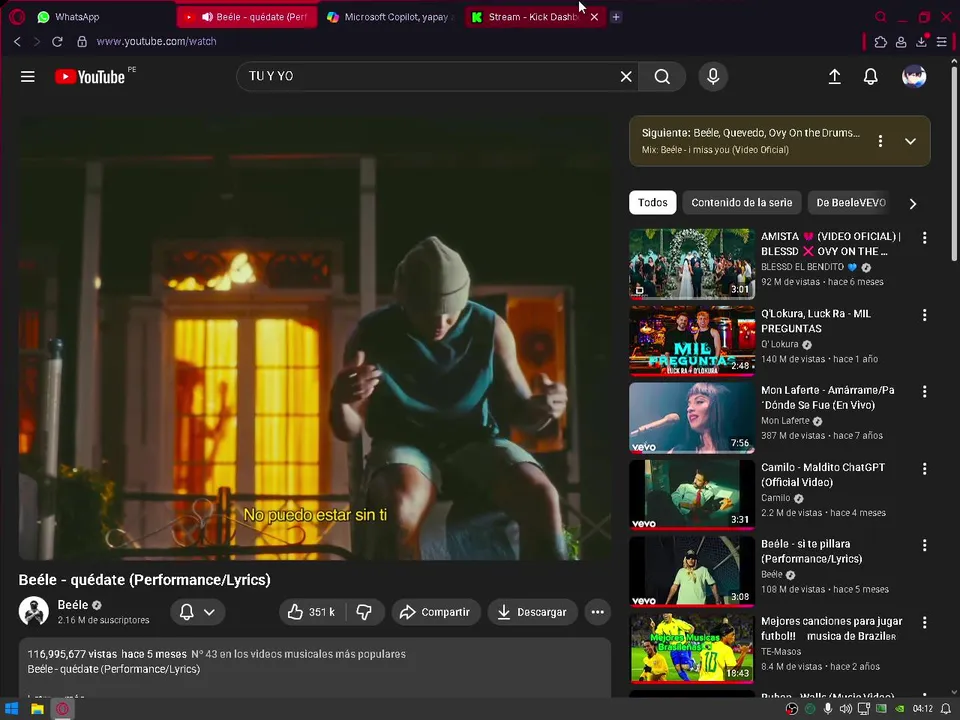Open the taskbar microphone tray icon

(828, 709)
